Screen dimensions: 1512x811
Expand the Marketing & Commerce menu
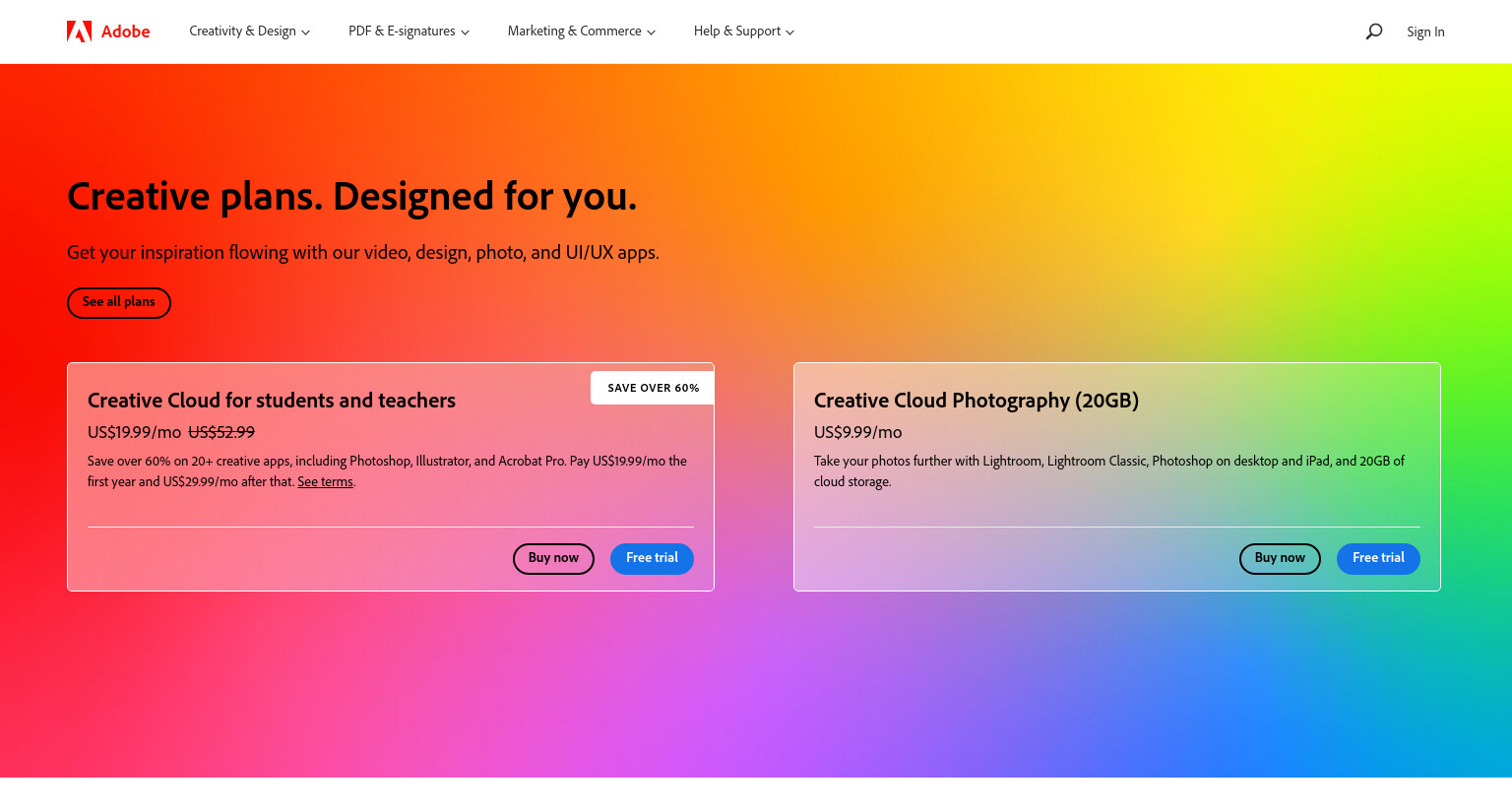coord(582,31)
